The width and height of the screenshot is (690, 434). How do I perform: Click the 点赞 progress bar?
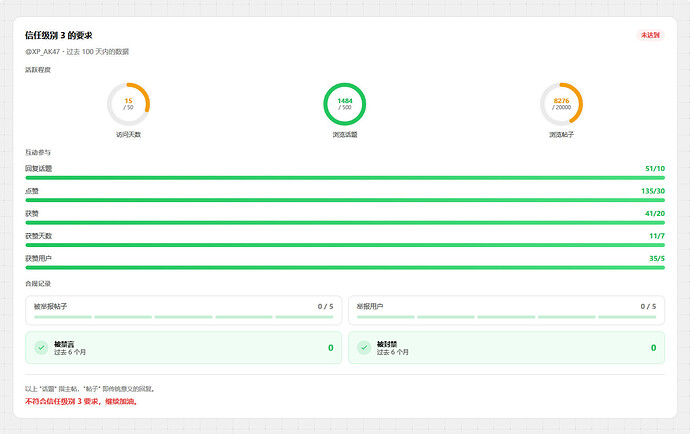click(345, 200)
